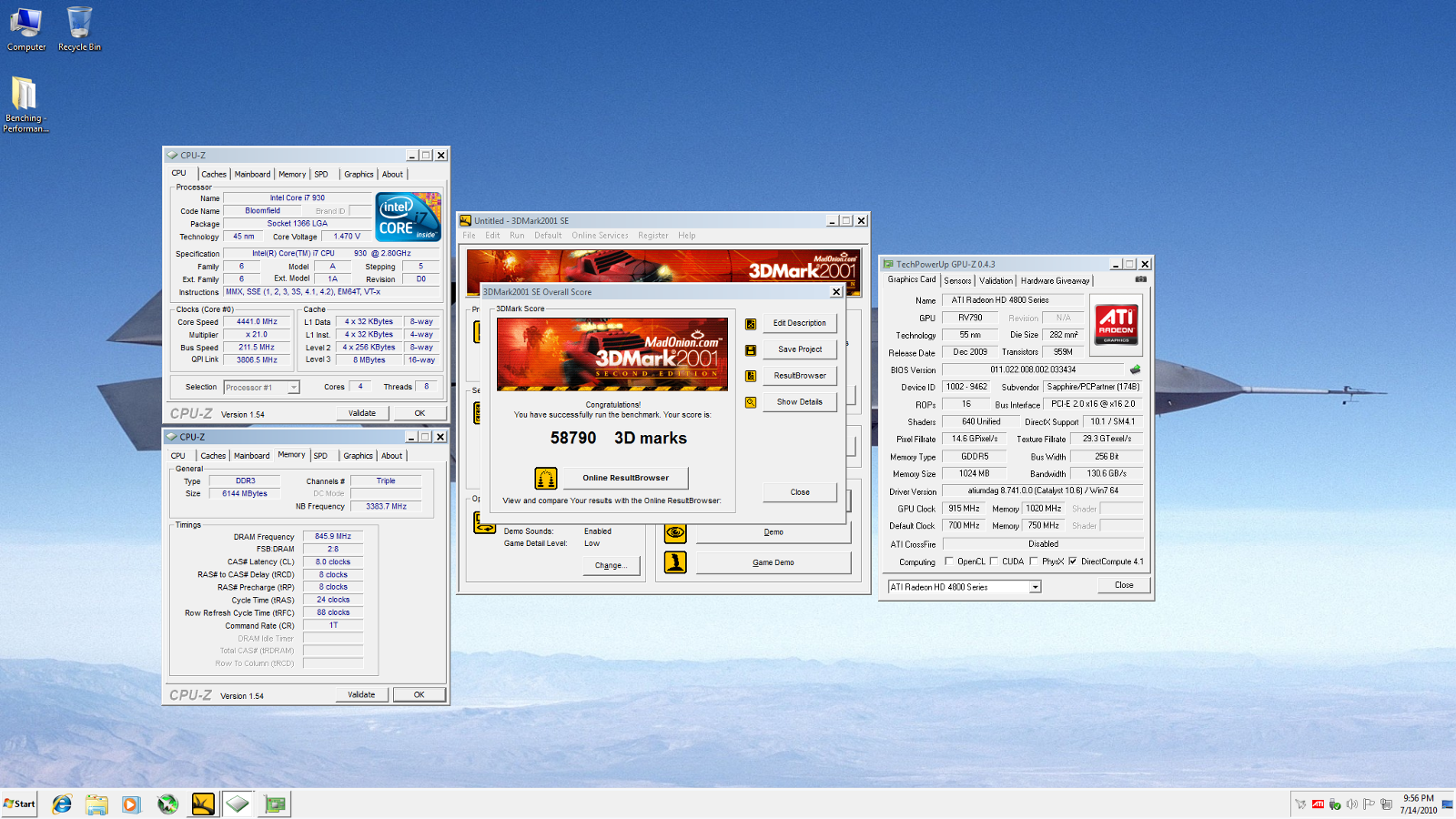1456x819 pixels.
Task: Click OK in the CPU-Z memory window
Action: click(x=420, y=694)
